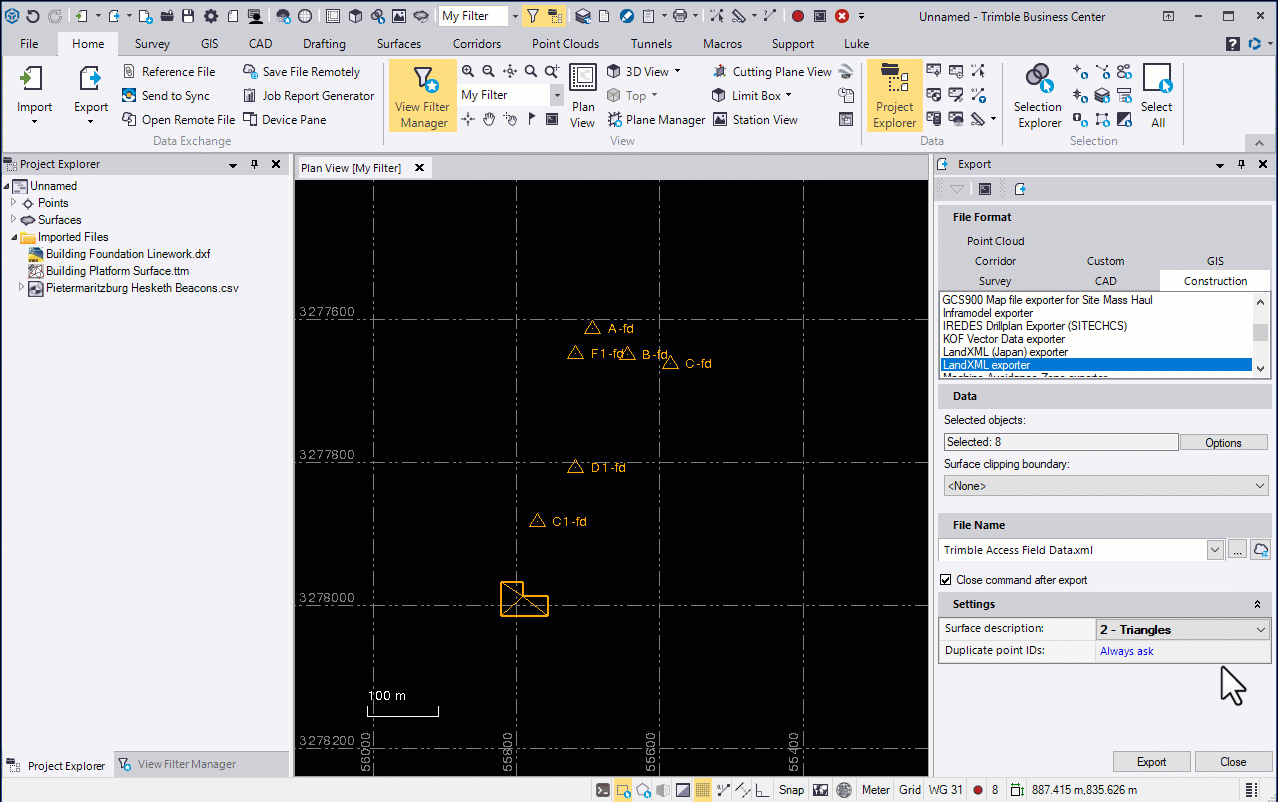
Task: Open Project Explorer from the ribbon
Action: click(894, 96)
